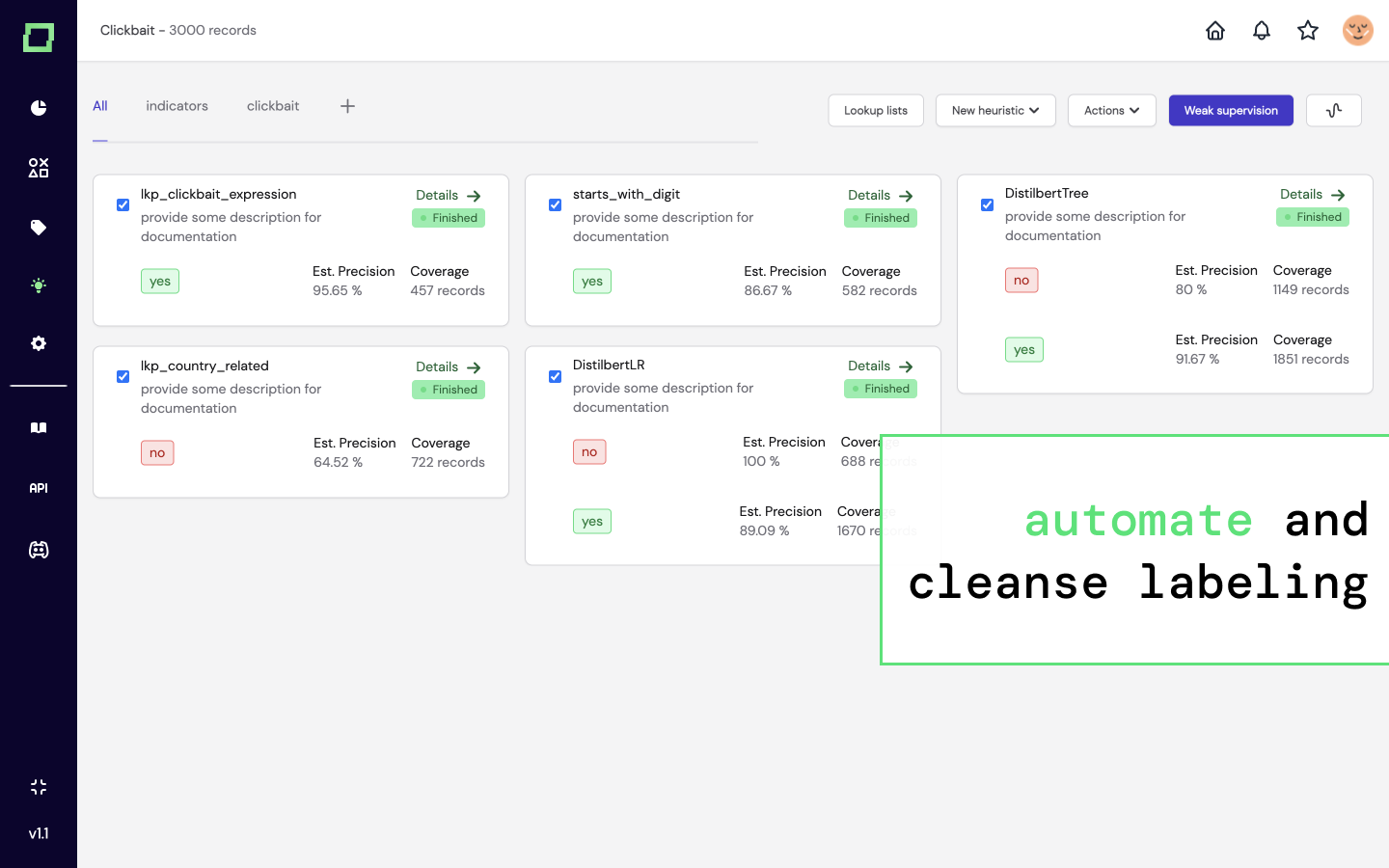This screenshot has height=868, width=1389.
Task: Click the 95.65 % precision value
Action: (x=338, y=290)
